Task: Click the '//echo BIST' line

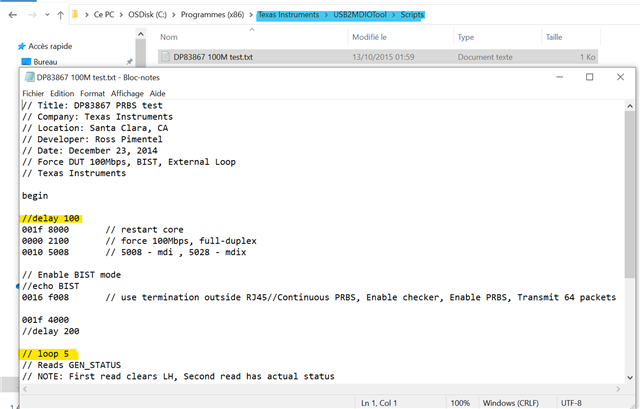Action: click(51, 286)
